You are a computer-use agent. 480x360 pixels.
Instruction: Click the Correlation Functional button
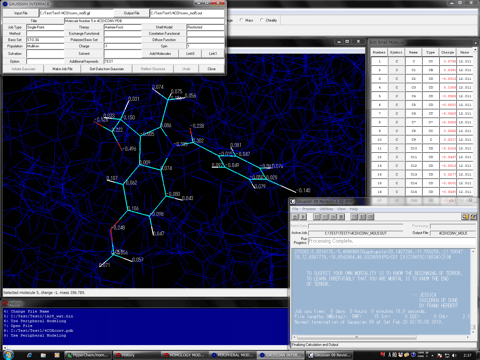pyautogui.click(x=164, y=33)
